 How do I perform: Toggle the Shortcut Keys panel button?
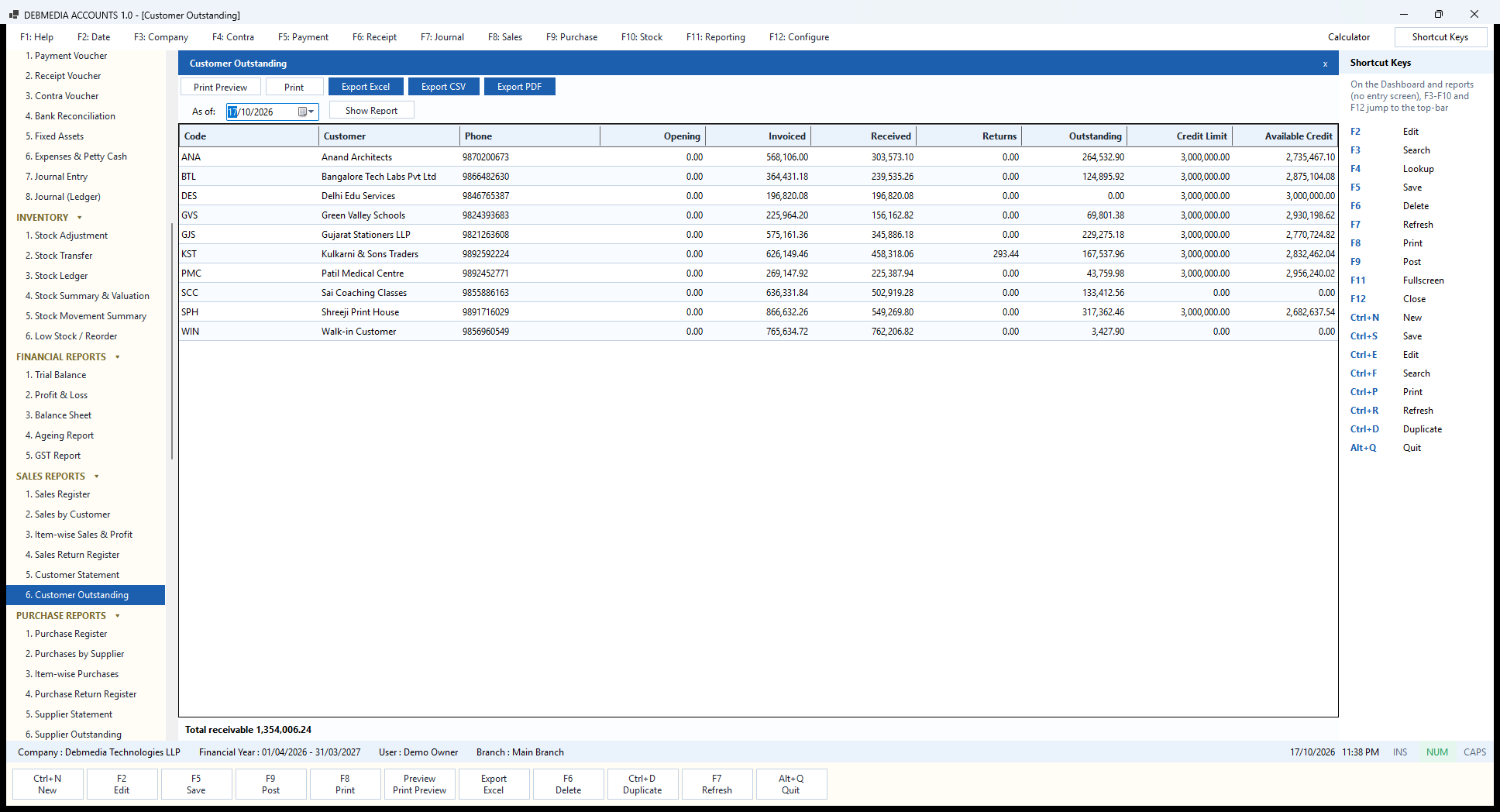pyautogui.click(x=1440, y=37)
